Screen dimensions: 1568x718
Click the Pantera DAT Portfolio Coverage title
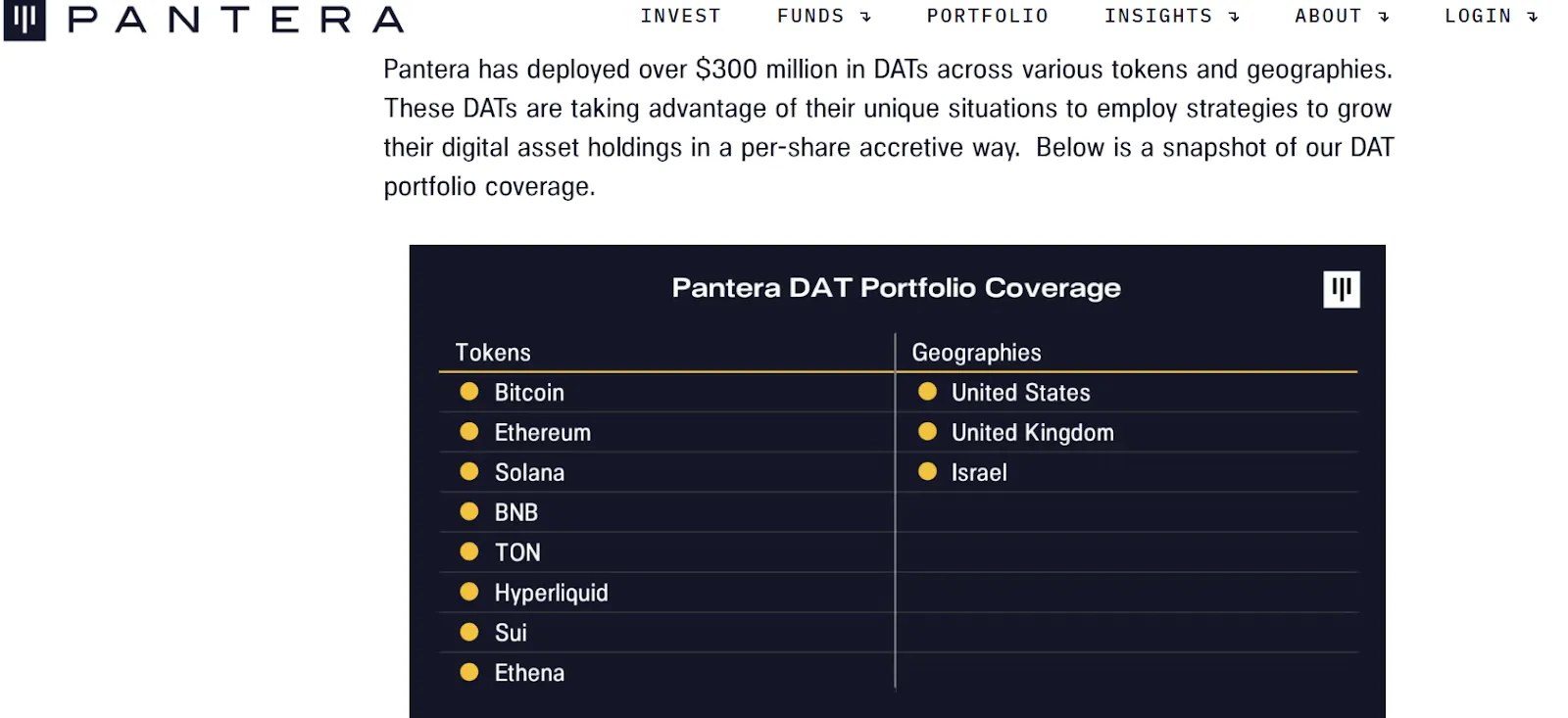[896, 288]
